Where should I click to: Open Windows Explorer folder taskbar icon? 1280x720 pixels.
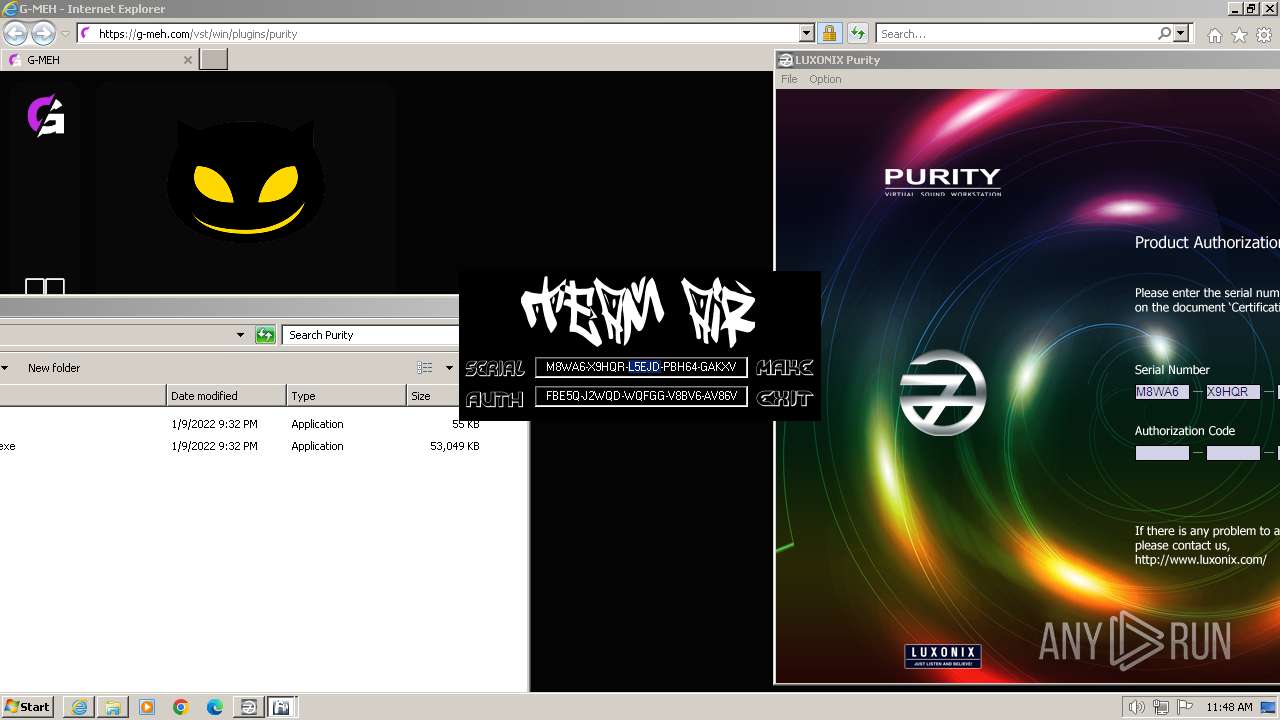point(113,707)
